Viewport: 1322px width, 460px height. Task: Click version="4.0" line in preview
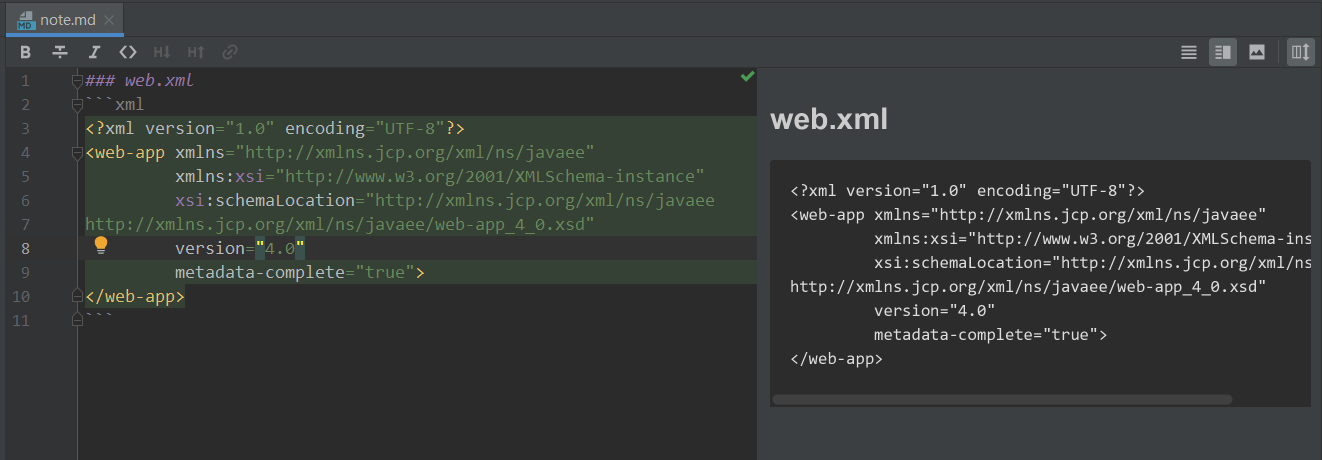pyautogui.click(x=934, y=310)
